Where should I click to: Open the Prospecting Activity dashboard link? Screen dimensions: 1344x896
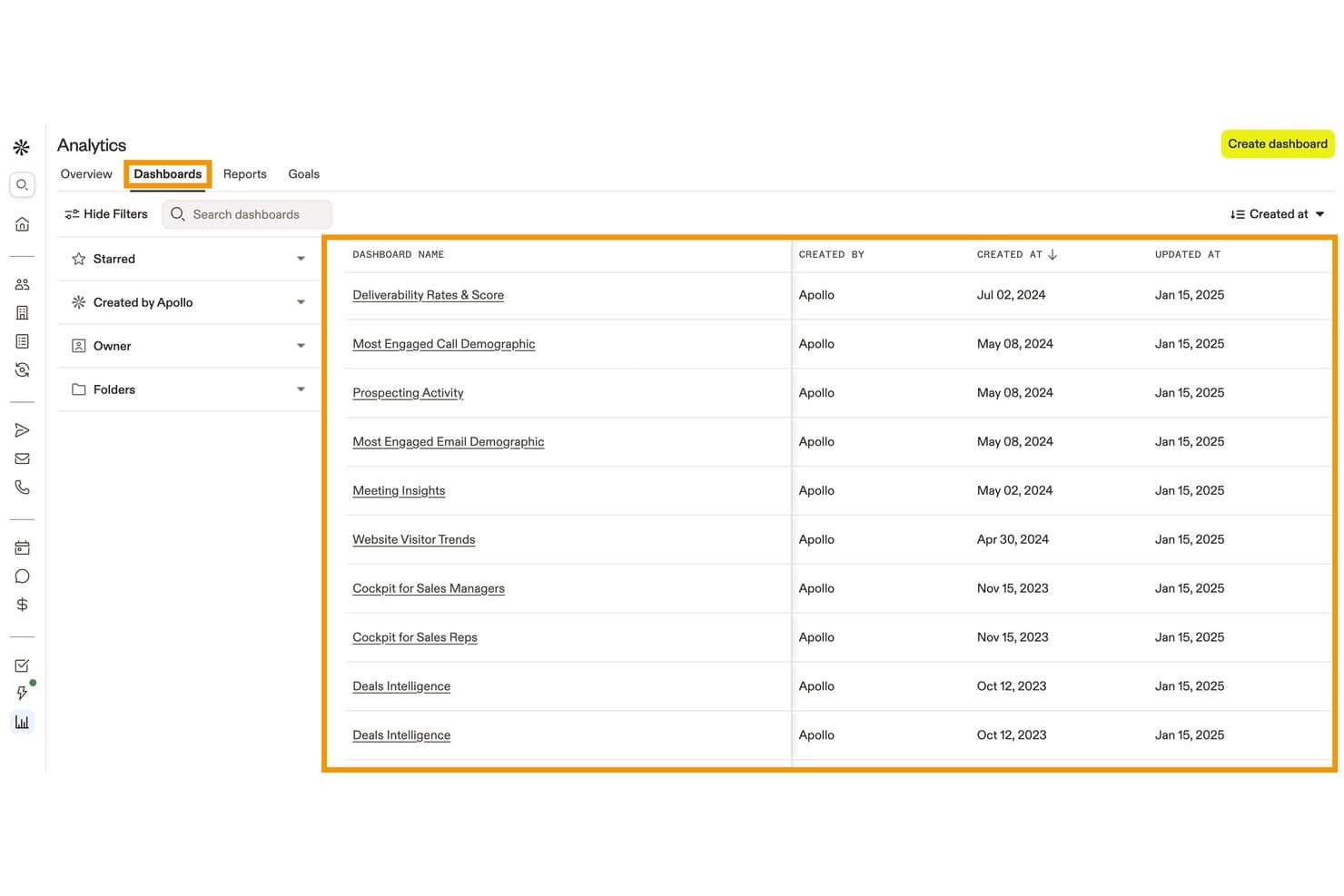click(408, 393)
